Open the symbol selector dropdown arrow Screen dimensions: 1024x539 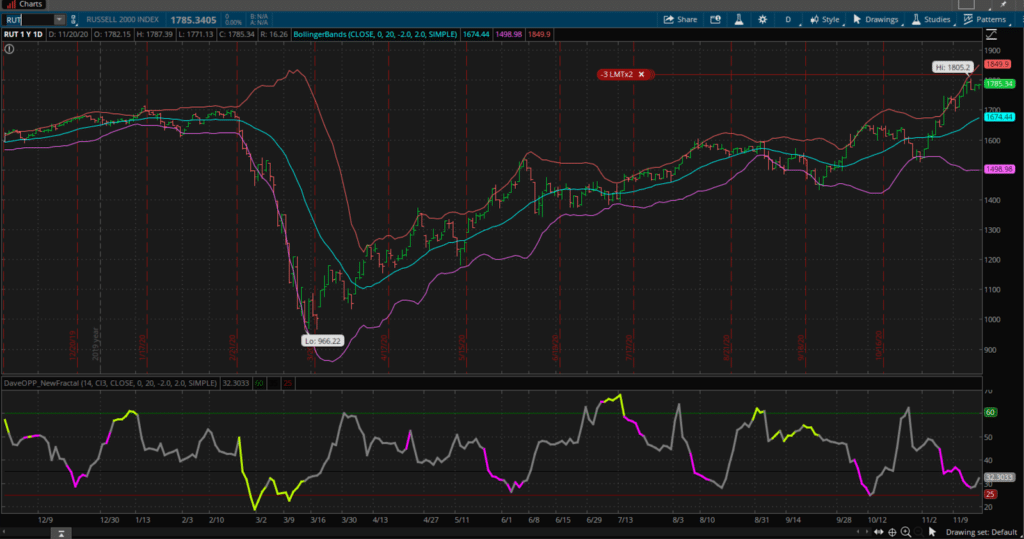tap(59, 20)
